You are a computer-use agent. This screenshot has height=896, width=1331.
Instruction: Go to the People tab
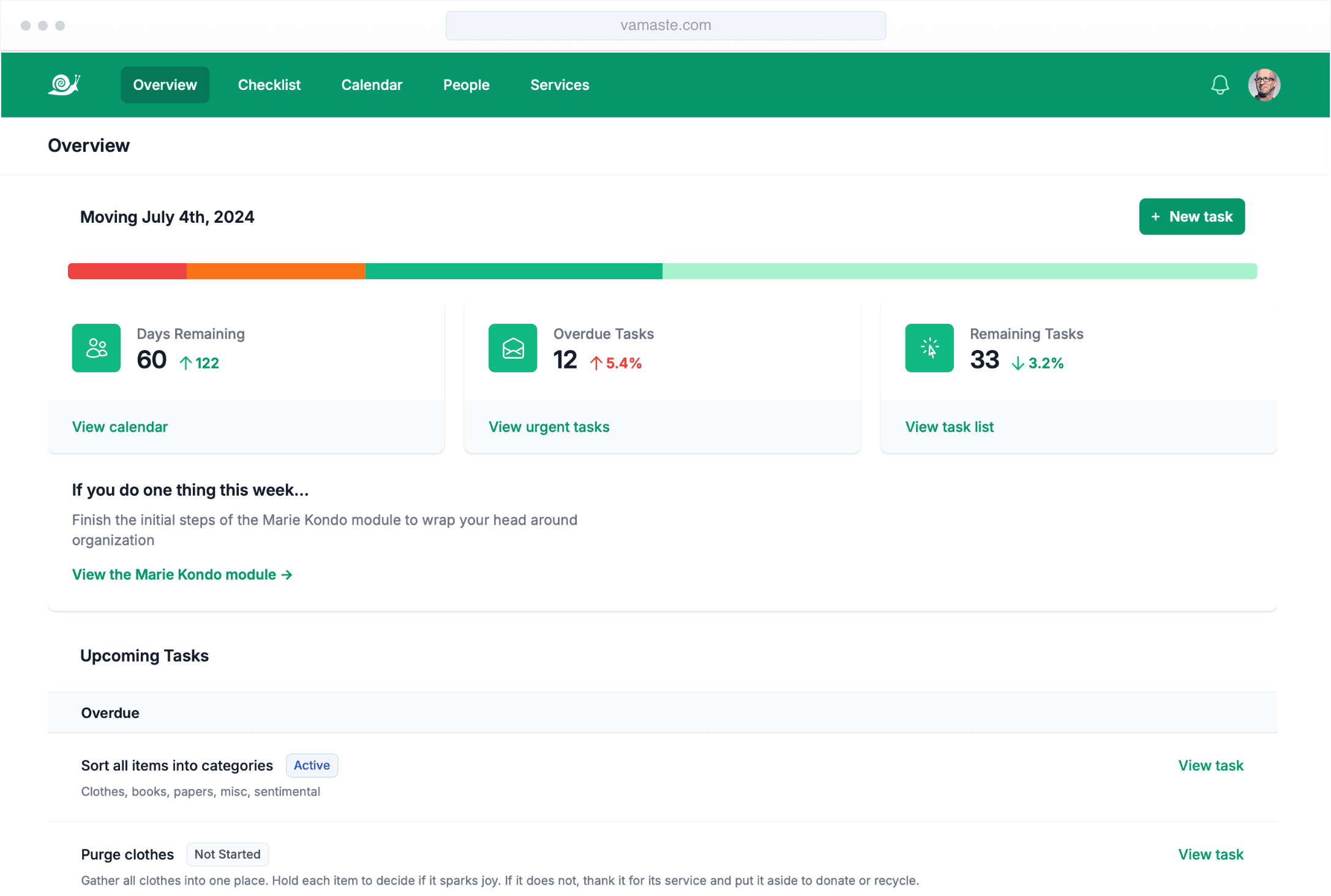pos(466,84)
